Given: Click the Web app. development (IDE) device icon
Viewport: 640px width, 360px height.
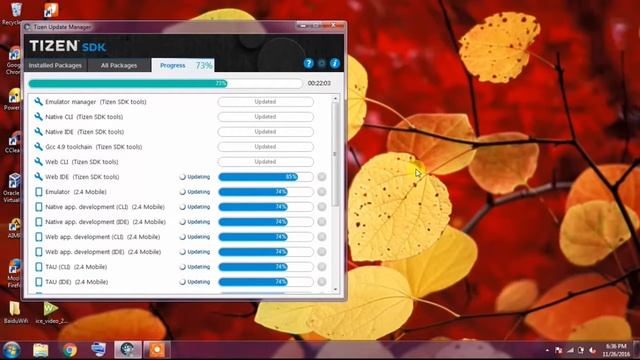Looking at the screenshot, I should coord(39,252).
